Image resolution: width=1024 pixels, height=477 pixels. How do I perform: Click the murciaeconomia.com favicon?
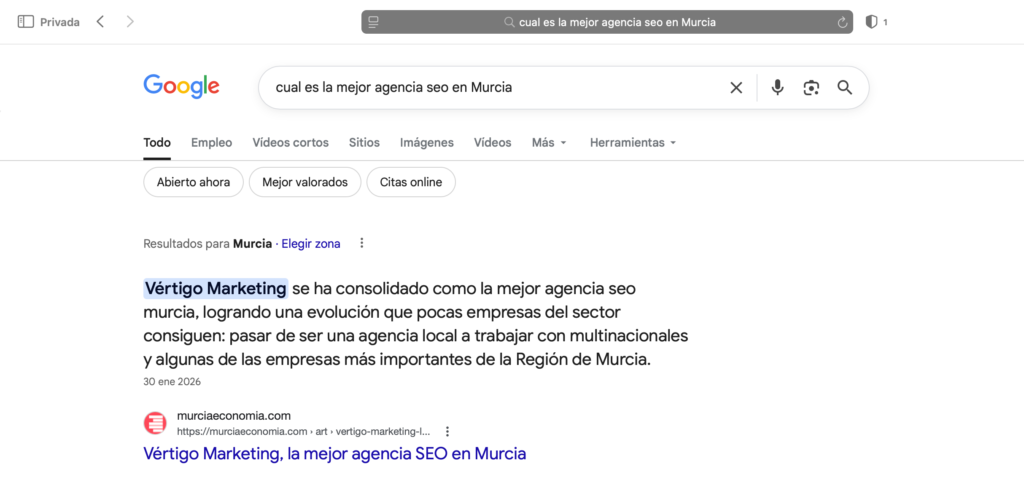(155, 423)
